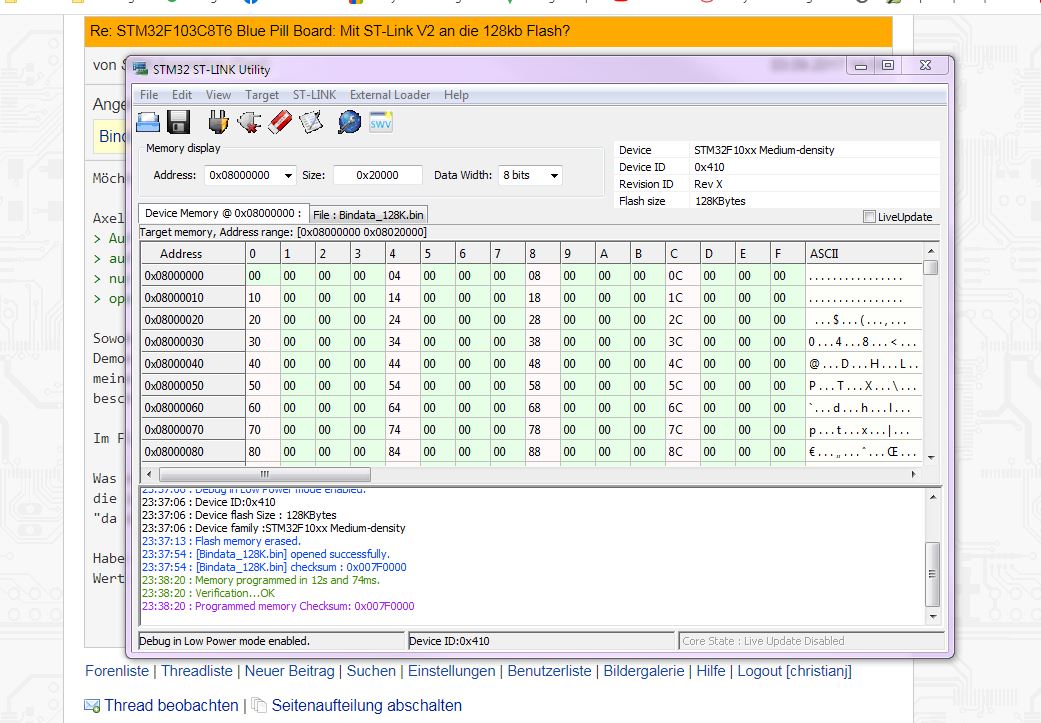Click address row 0x08000040
The height and width of the screenshot is (723, 1041).
[193, 364]
